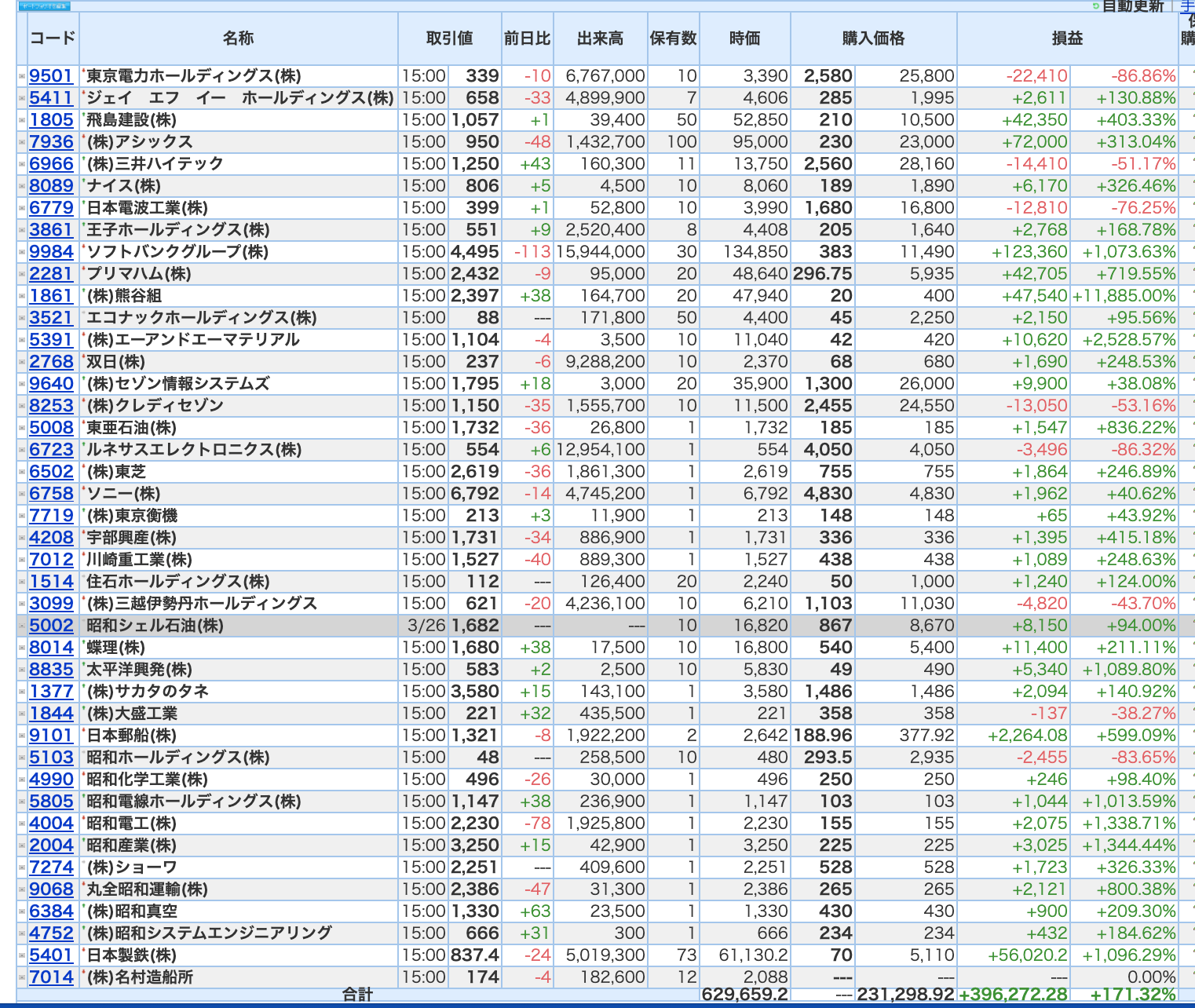The image size is (1195, 1008).
Task: Click the small grey icon beside code 7936
Action: [x=22, y=142]
